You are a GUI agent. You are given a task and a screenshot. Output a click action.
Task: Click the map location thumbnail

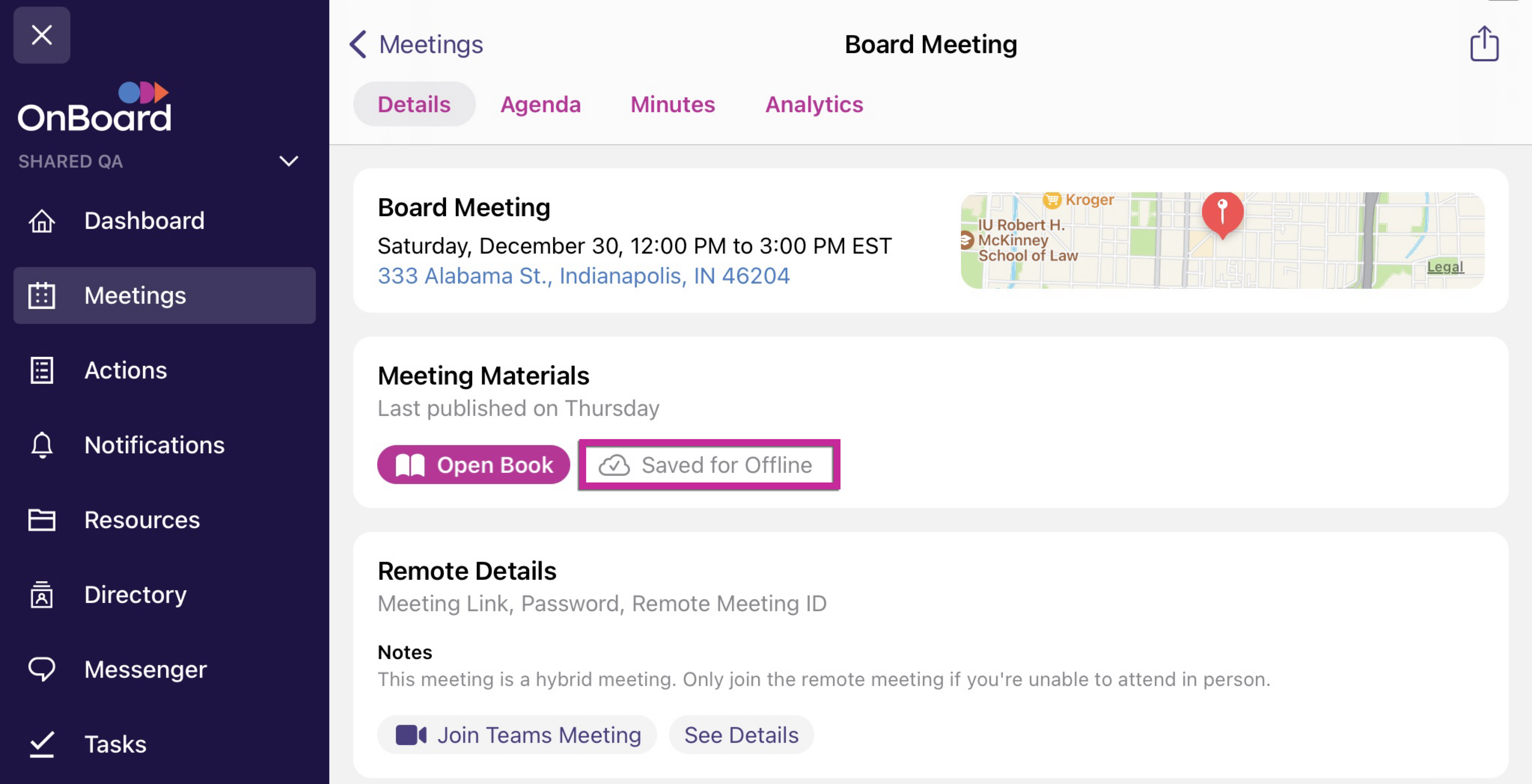pos(1222,240)
